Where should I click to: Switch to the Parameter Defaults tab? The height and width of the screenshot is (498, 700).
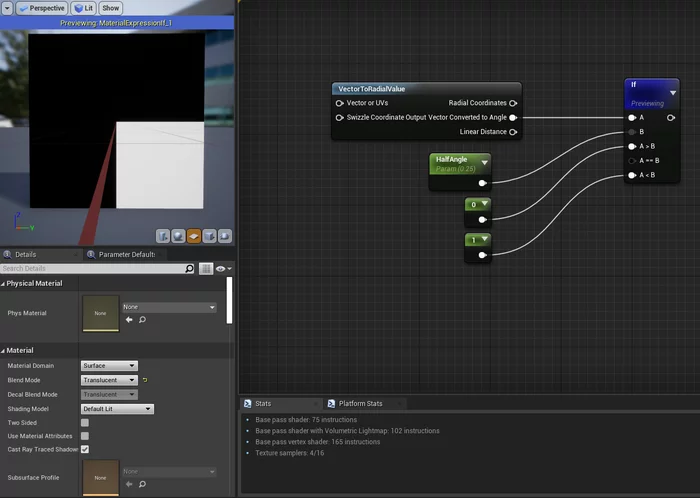tap(127, 254)
